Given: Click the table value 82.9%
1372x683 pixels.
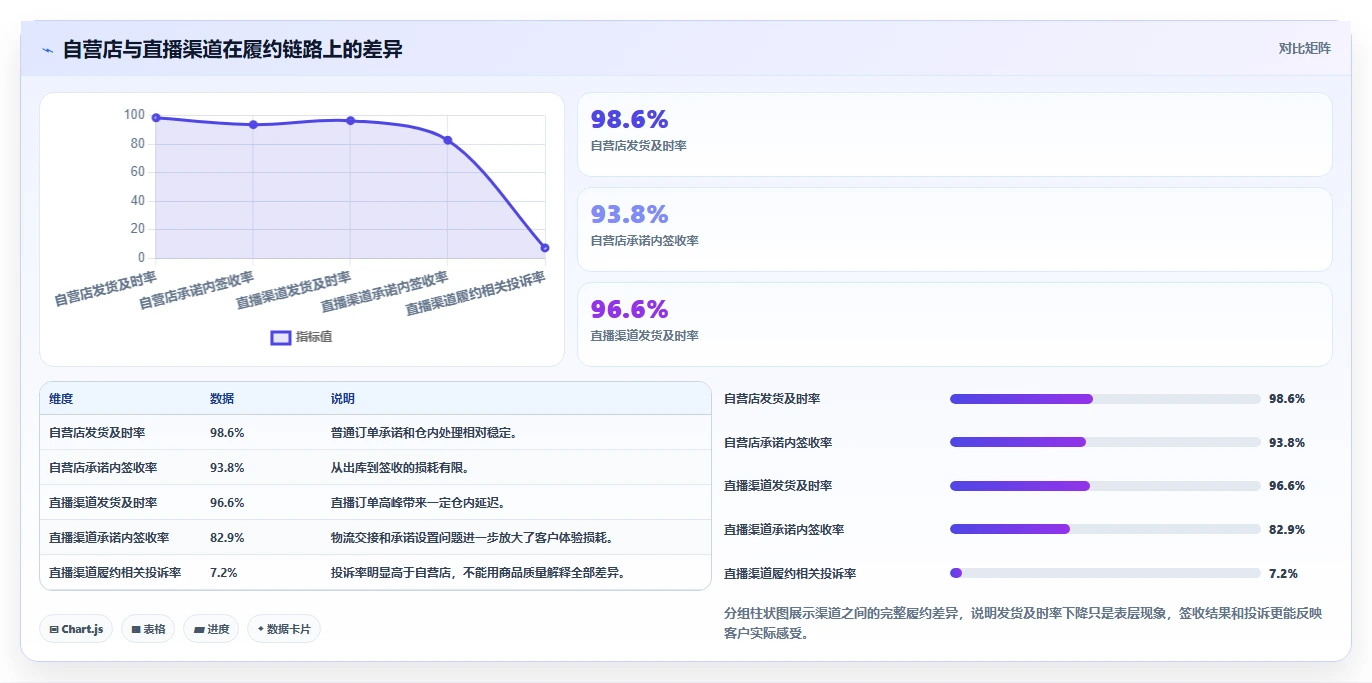Looking at the screenshot, I should click(227, 538).
